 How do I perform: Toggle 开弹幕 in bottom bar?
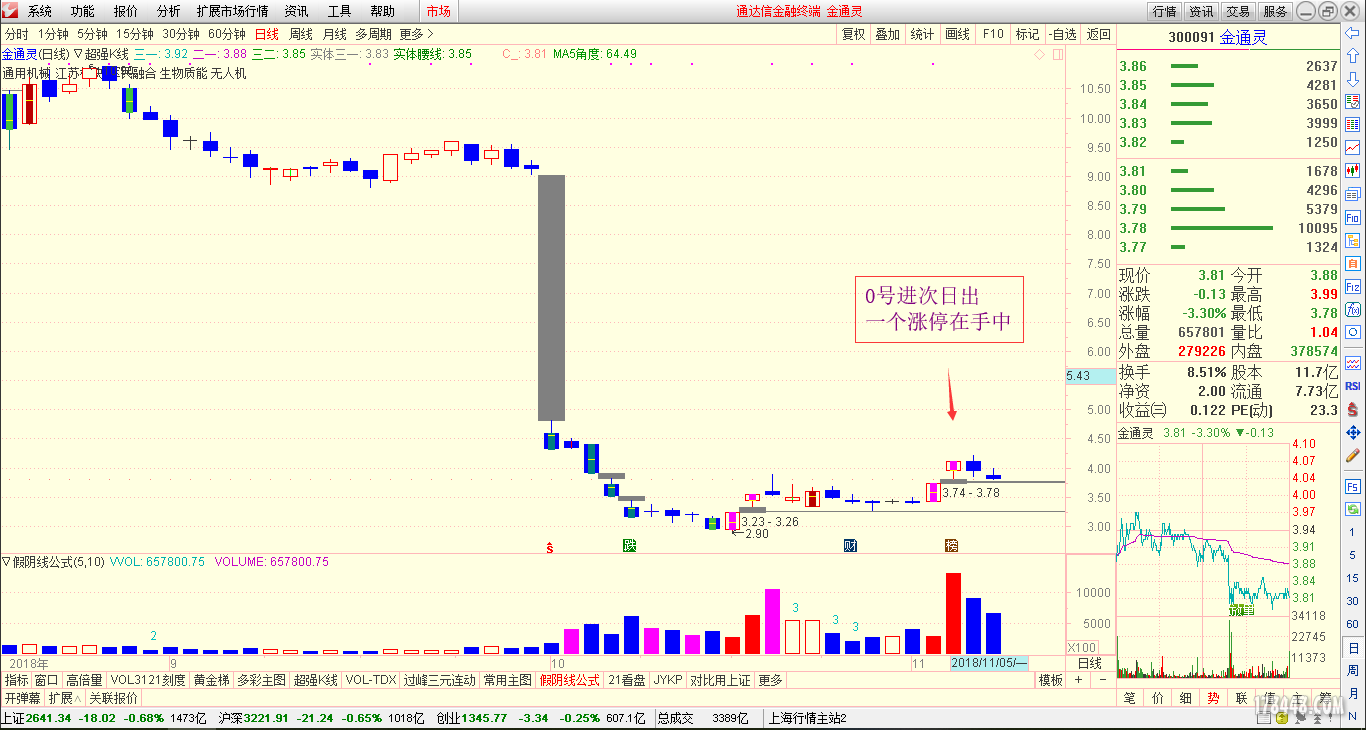coord(22,698)
